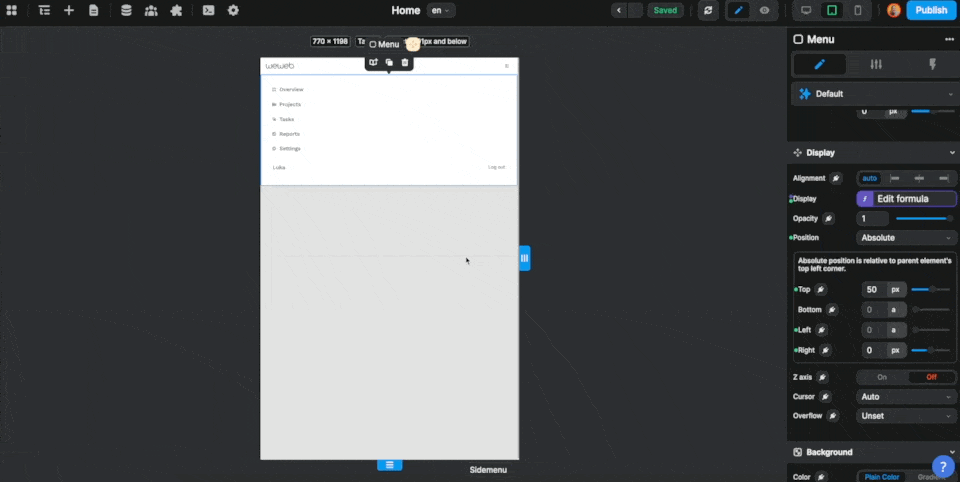Bind the Left property plug icon
This screenshot has width=960, height=482.
coord(822,330)
